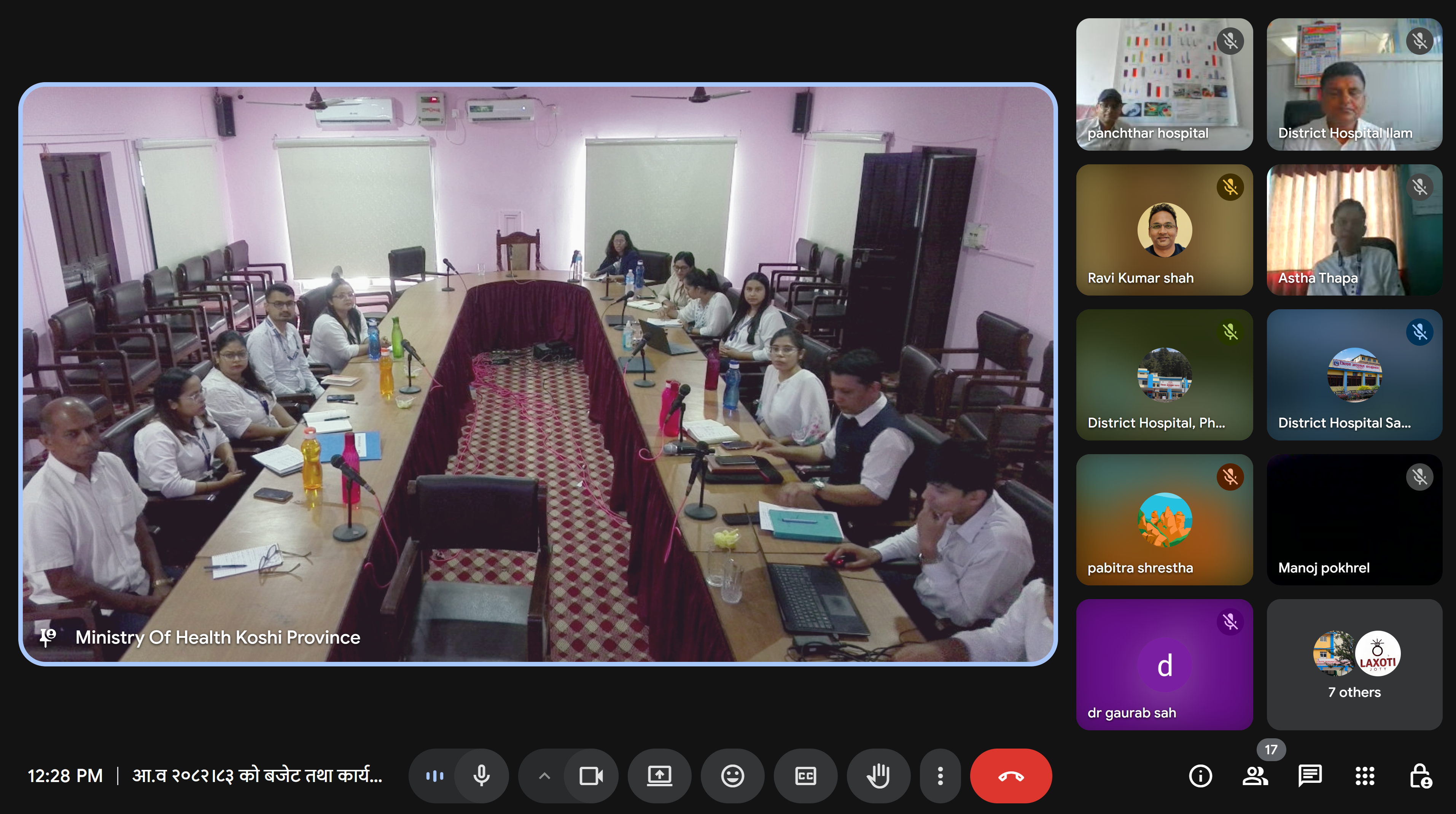Select pabitra shrestha tile
The height and width of the screenshot is (814, 1456).
click(1164, 520)
